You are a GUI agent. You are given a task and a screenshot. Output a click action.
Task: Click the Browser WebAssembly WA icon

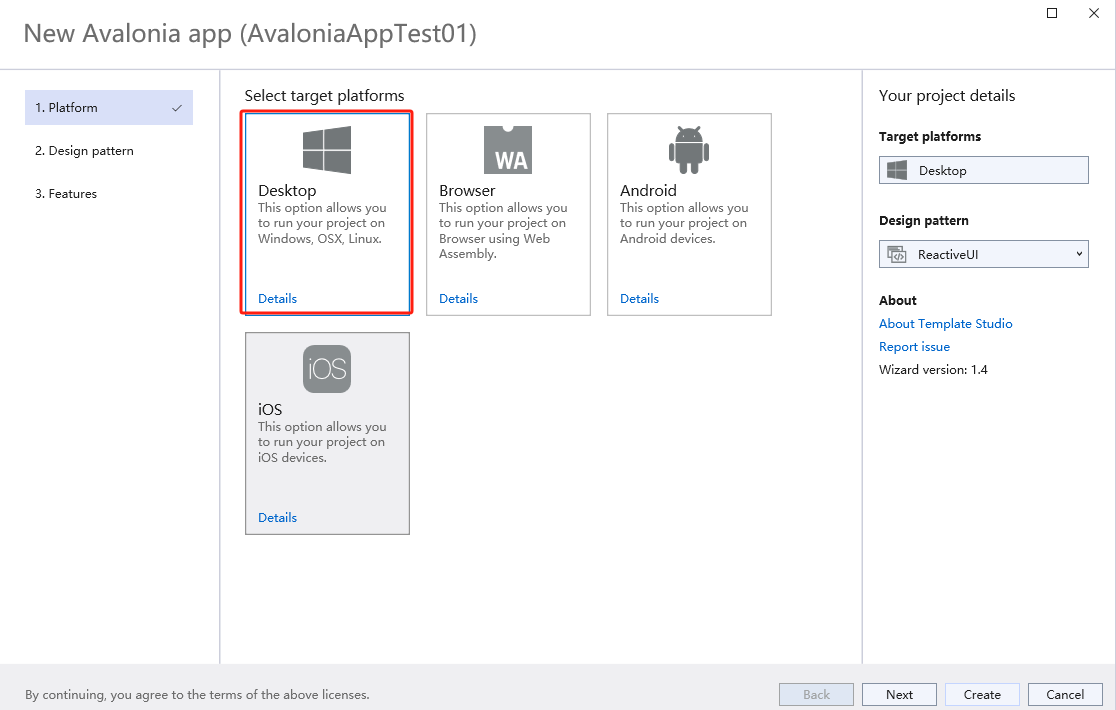pyautogui.click(x=507, y=150)
